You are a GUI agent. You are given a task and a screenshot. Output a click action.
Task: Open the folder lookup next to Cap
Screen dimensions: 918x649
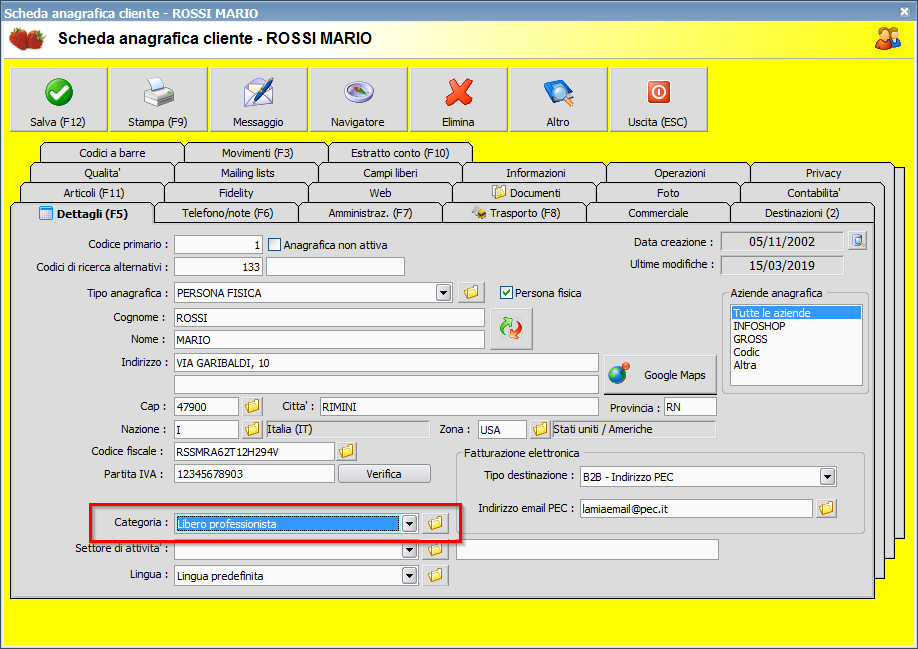pos(252,406)
